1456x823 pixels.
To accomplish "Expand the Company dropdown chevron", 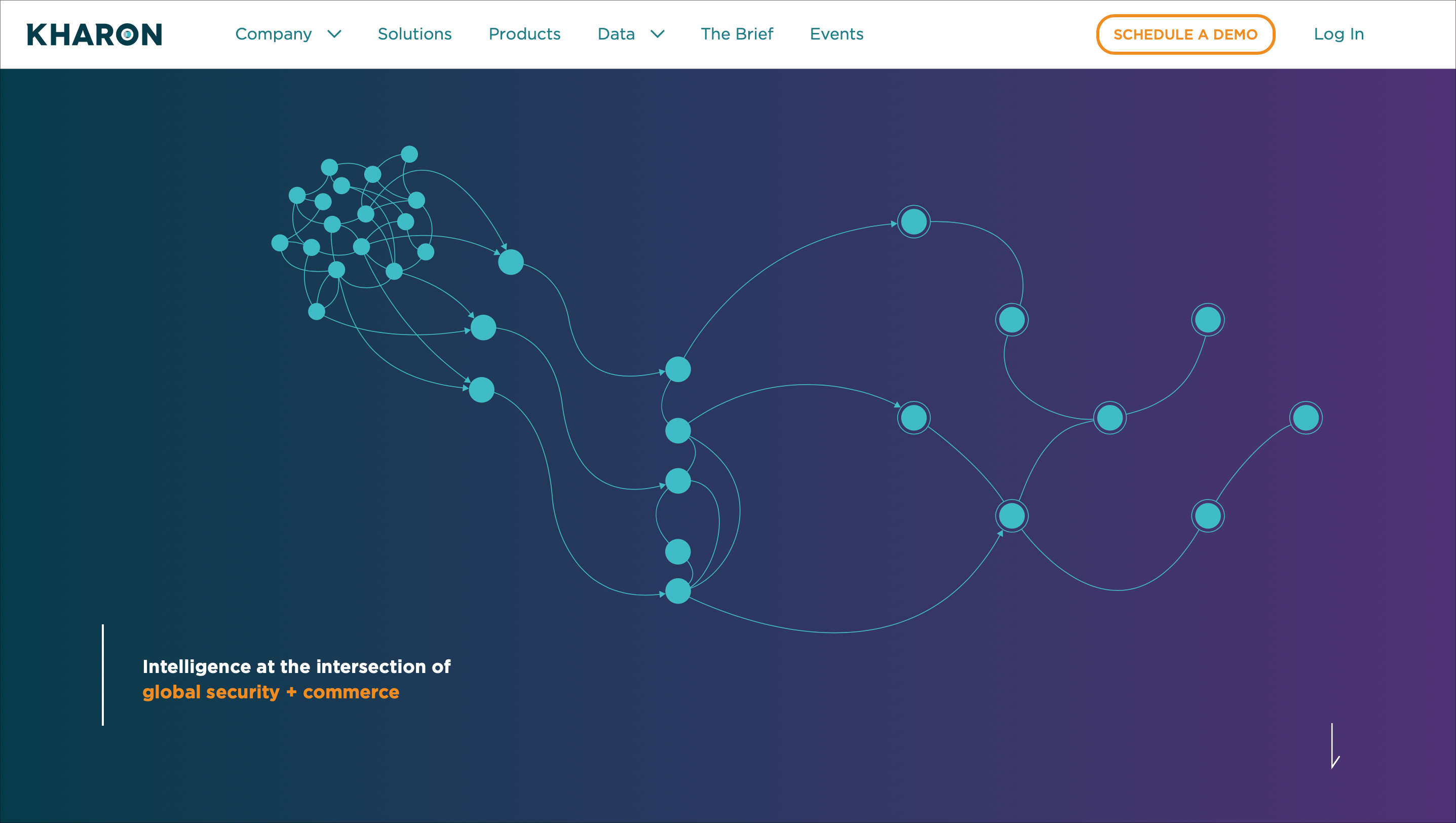I will click(334, 34).
